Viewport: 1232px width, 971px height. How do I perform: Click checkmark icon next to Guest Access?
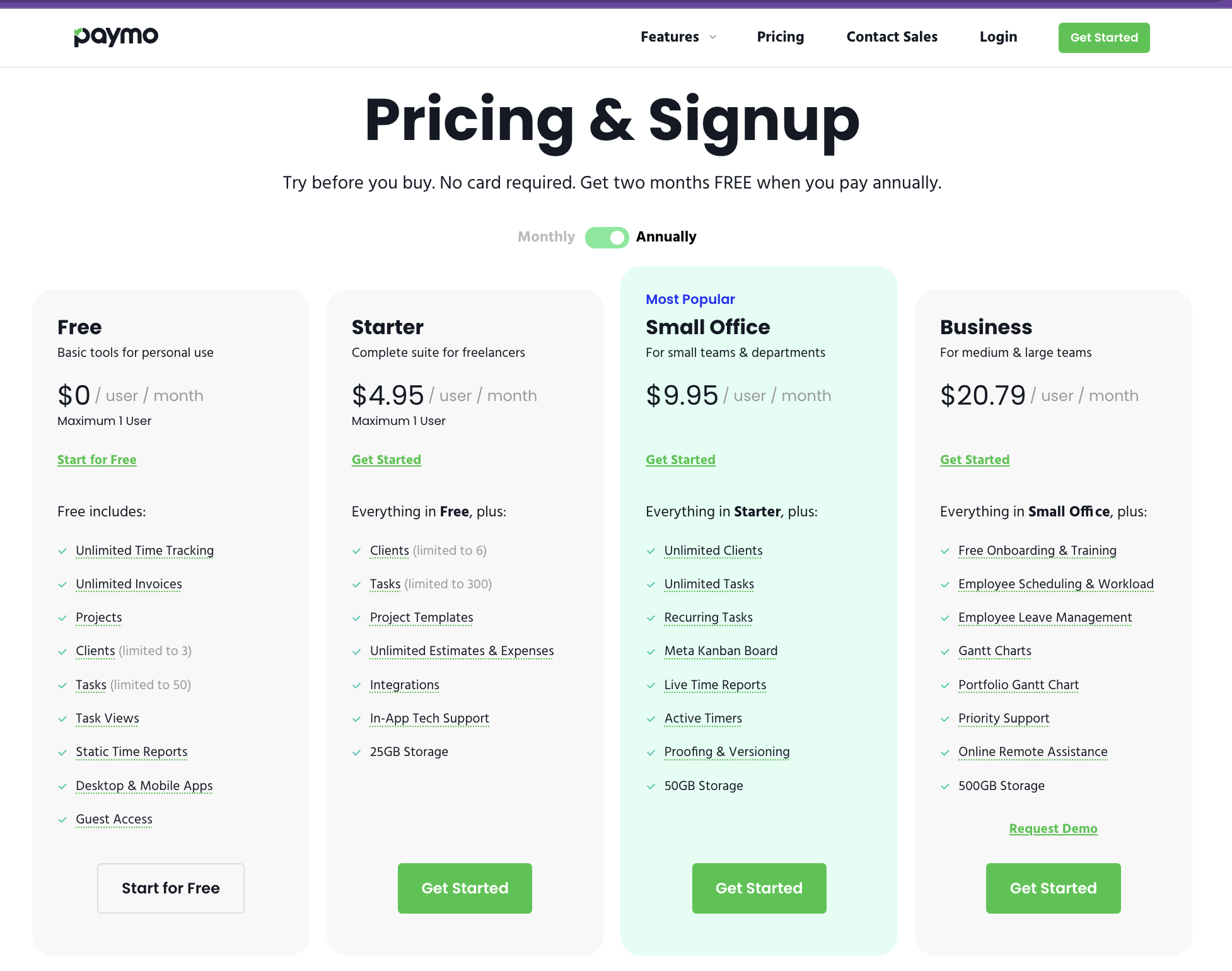point(62,820)
